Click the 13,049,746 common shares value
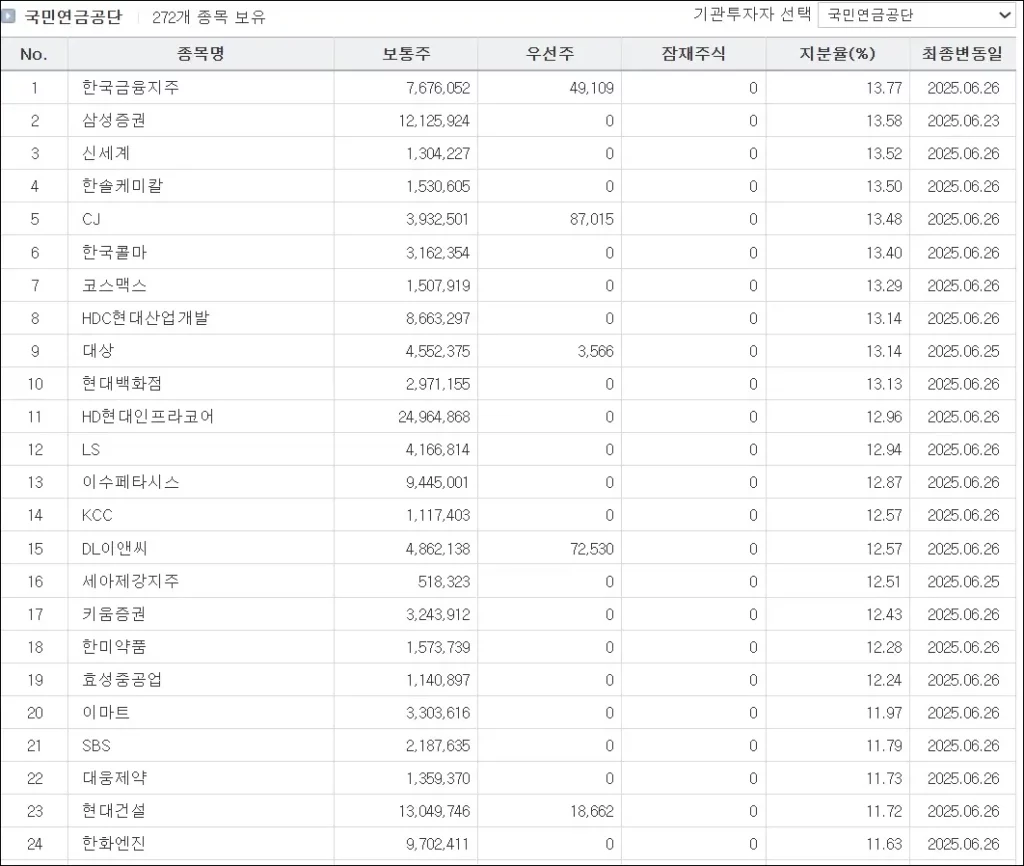This screenshot has height=866, width=1024. pyautogui.click(x=434, y=811)
